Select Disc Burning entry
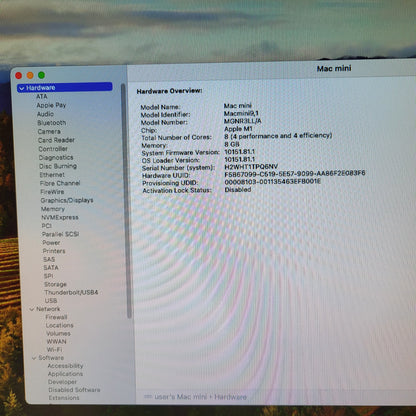The width and height of the screenshot is (416, 416). [x=58, y=166]
